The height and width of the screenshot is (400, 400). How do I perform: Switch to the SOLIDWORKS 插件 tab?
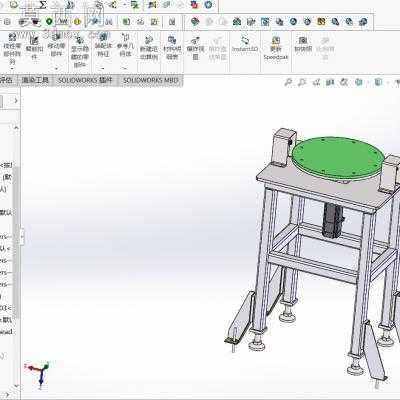(x=85, y=80)
